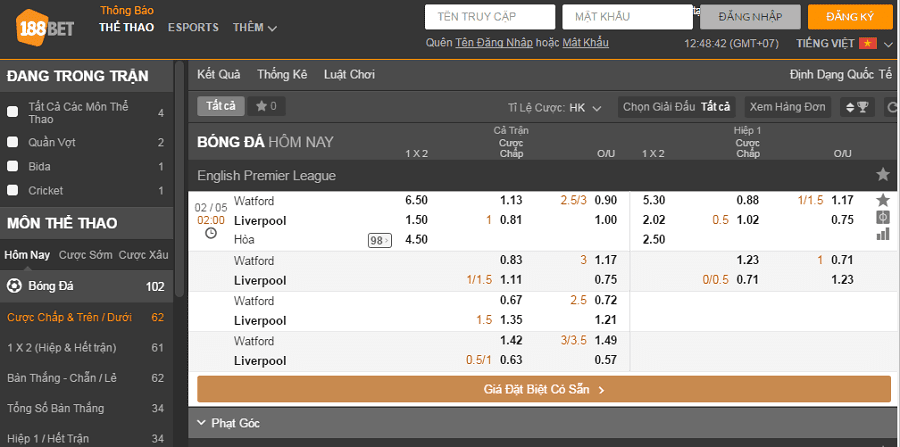Image resolution: width=900 pixels, height=447 pixels.
Task: Expand the Phạt Góc section
Action: tap(540, 423)
